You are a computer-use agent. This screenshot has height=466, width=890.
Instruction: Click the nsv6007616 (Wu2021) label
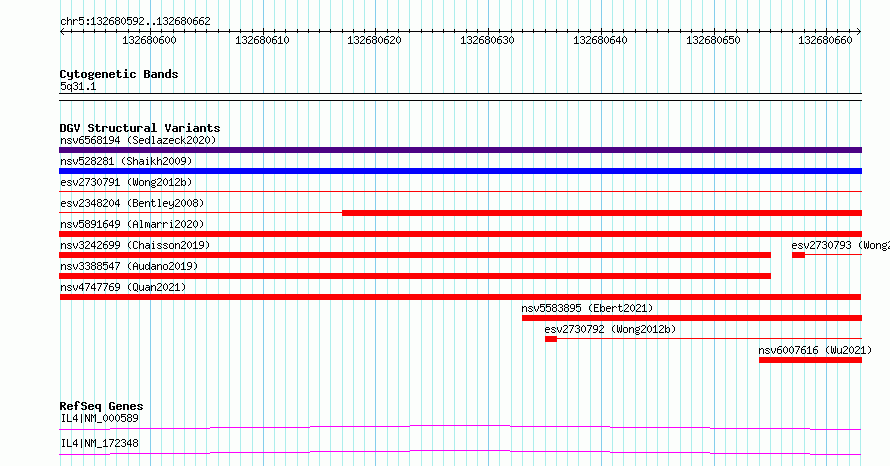[815, 350]
